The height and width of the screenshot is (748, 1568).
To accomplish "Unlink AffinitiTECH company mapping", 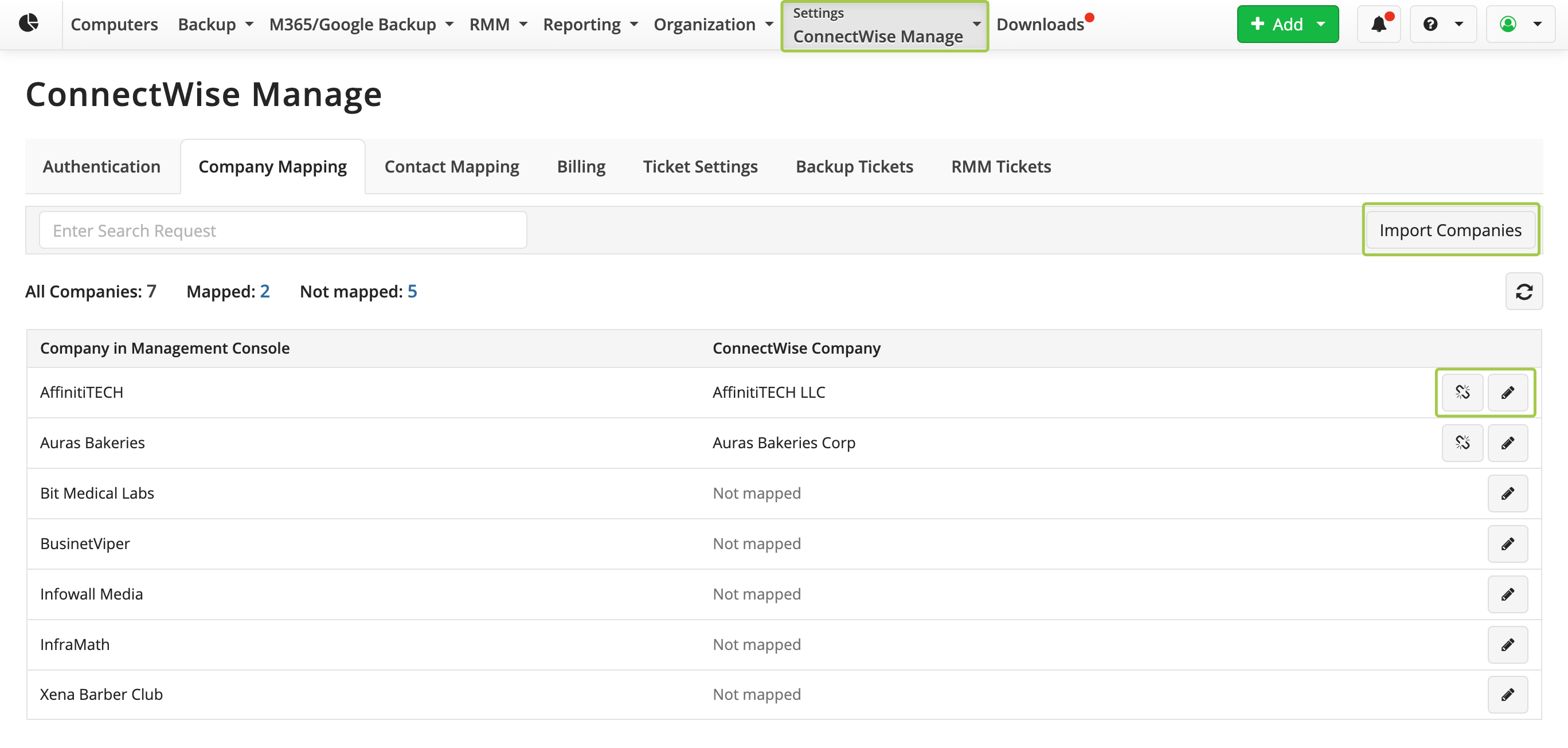I will [x=1462, y=393].
